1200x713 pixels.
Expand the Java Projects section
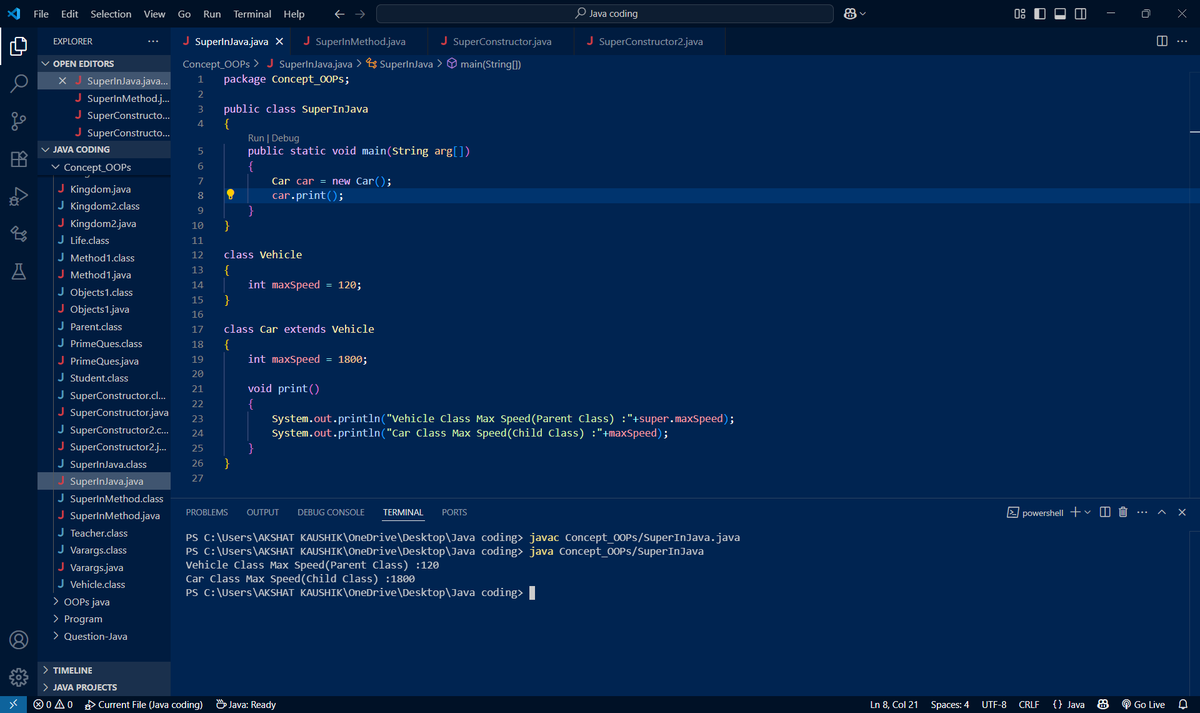pos(104,687)
